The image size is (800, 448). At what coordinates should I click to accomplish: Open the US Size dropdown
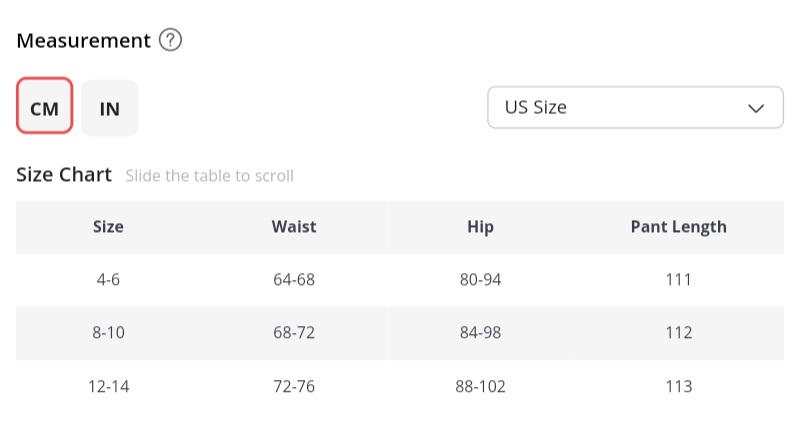click(x=634, y=107)
